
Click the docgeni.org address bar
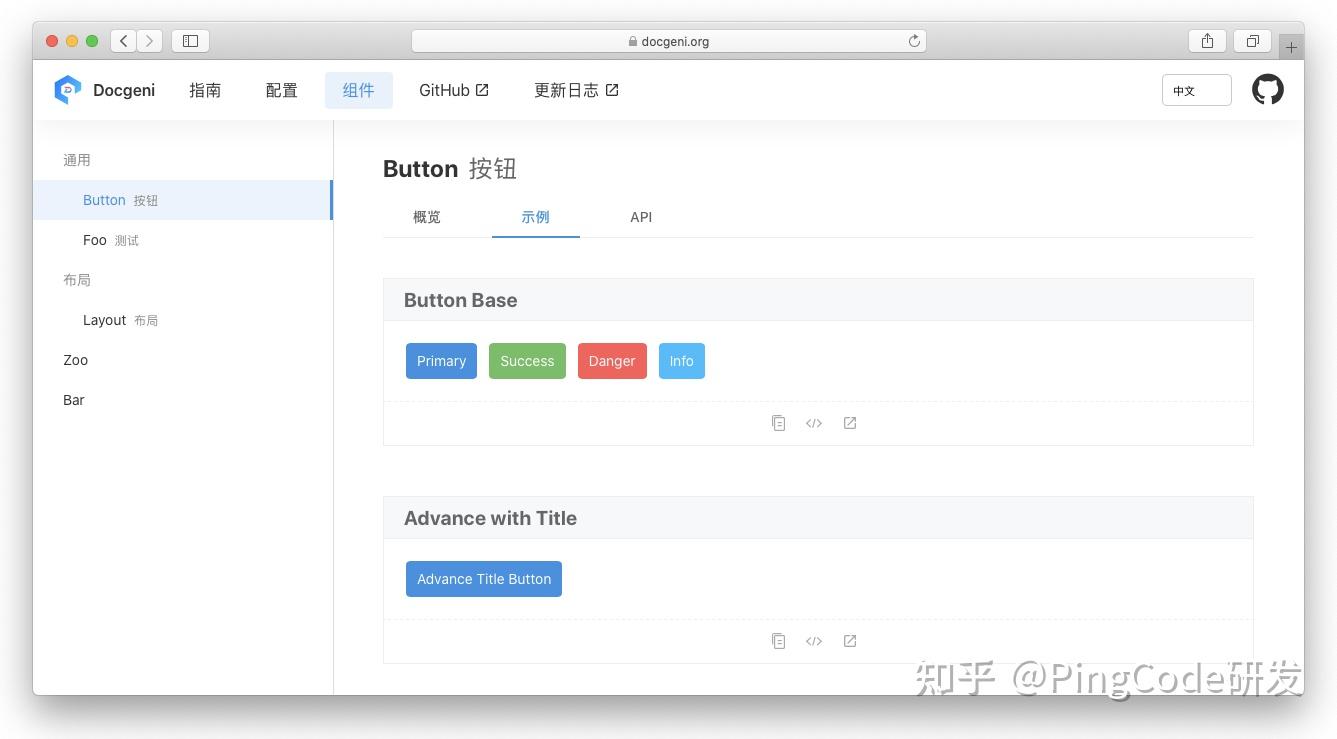(669, 41)
